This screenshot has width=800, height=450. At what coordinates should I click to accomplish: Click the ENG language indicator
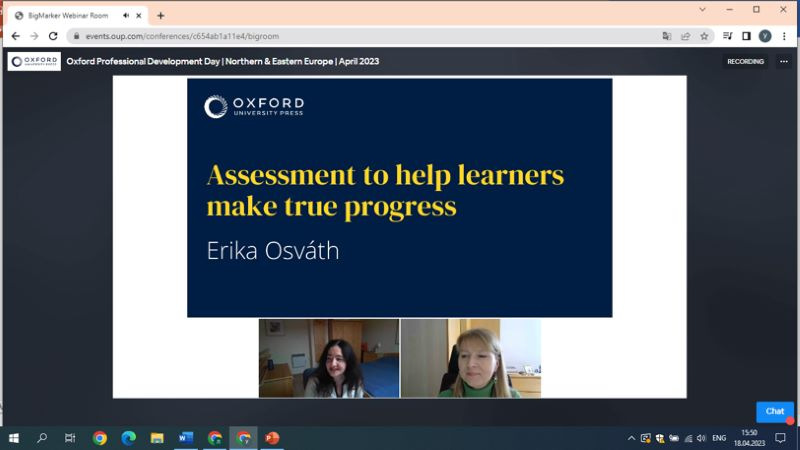point(719,438)
